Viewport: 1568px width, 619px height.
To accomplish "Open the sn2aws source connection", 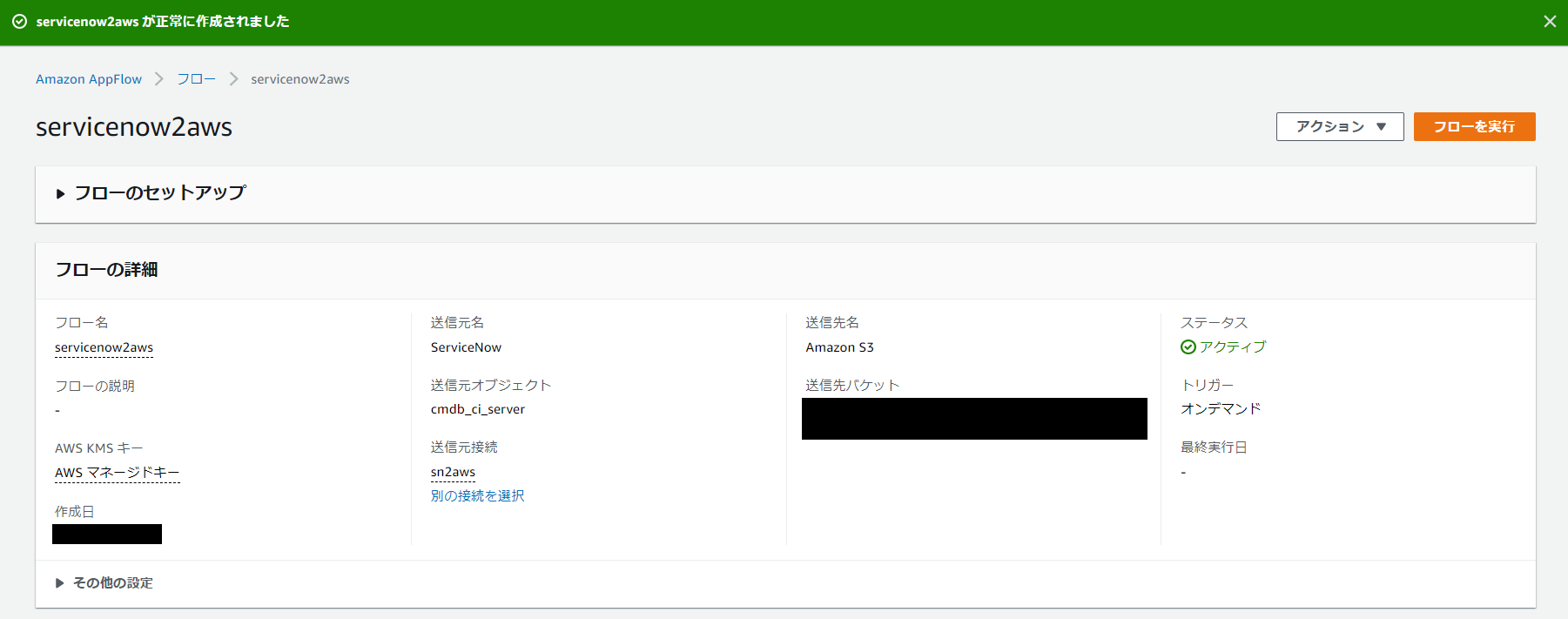I will coord(453,472).
